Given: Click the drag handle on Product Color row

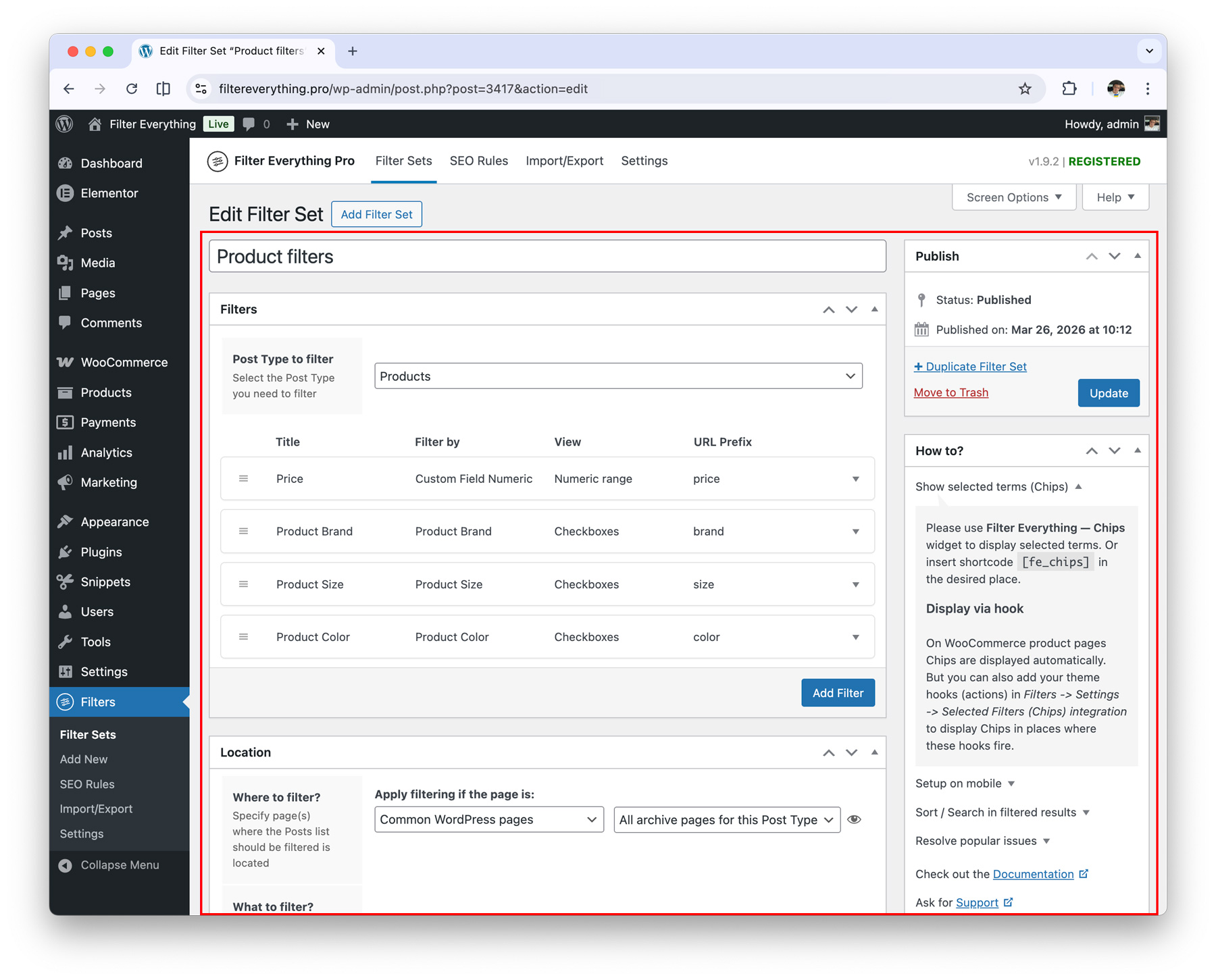Looking at the screenshot, I should [x=243, y=637].
